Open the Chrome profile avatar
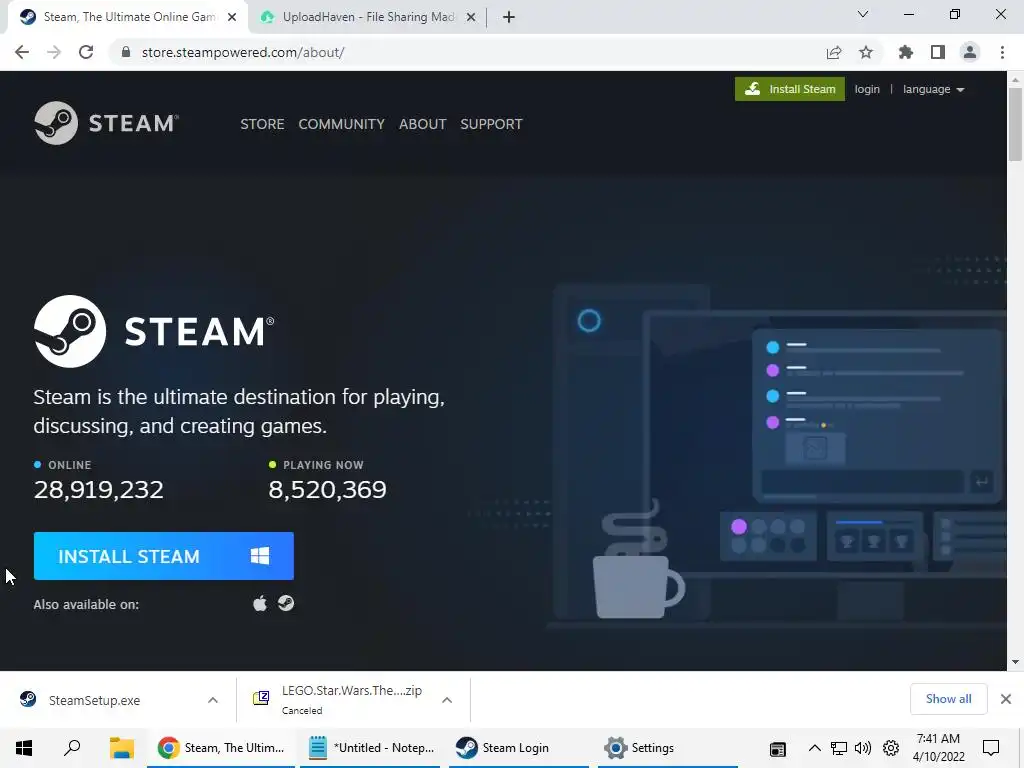1024x768 pixels. (x=970, y=52)
